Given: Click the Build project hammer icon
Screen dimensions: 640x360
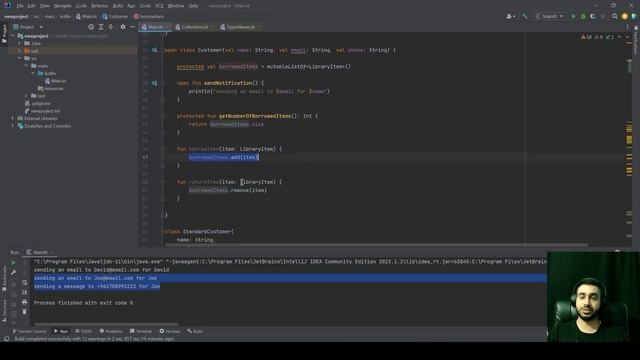Looking at the screenshot, I should click(525, 16).
